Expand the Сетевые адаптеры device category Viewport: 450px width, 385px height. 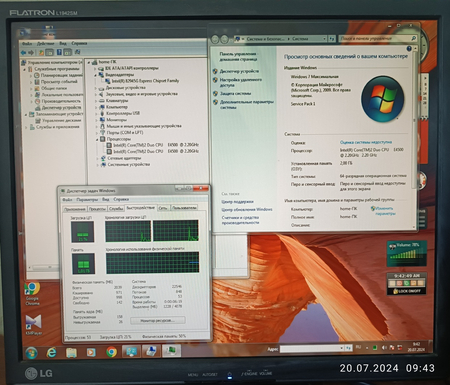(97, 158)
